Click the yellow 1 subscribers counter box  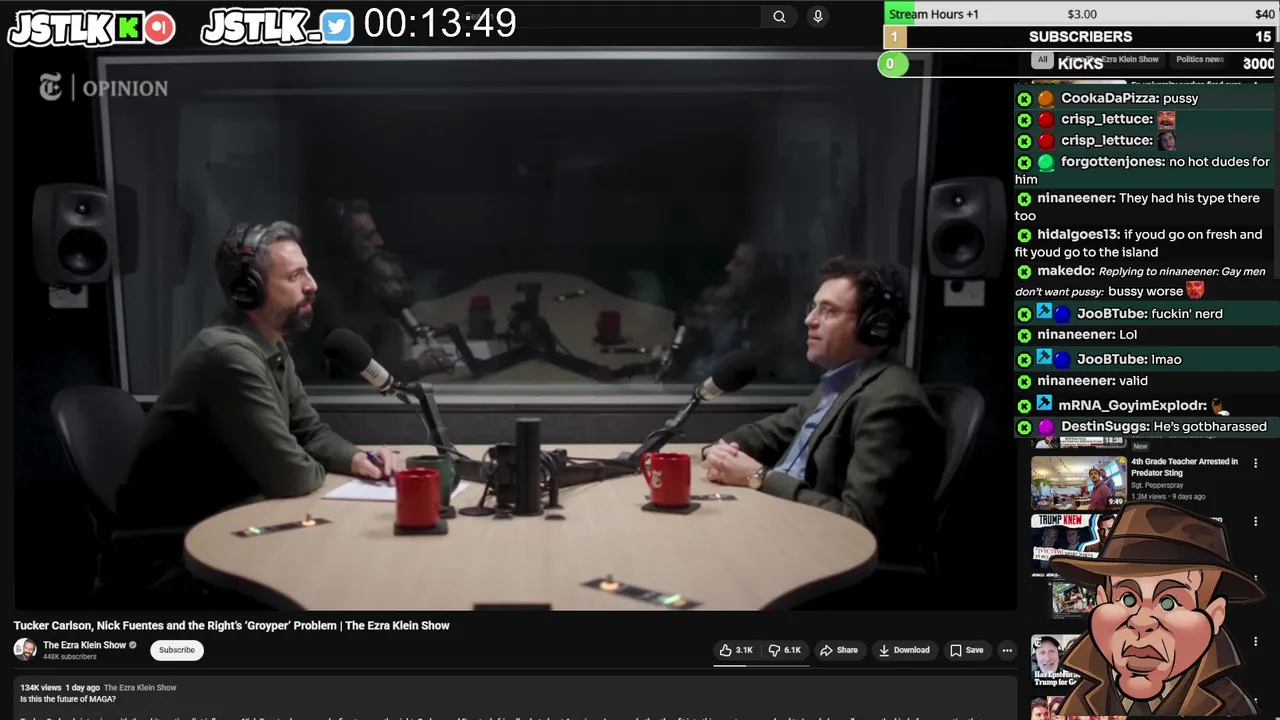pos(893,37)
